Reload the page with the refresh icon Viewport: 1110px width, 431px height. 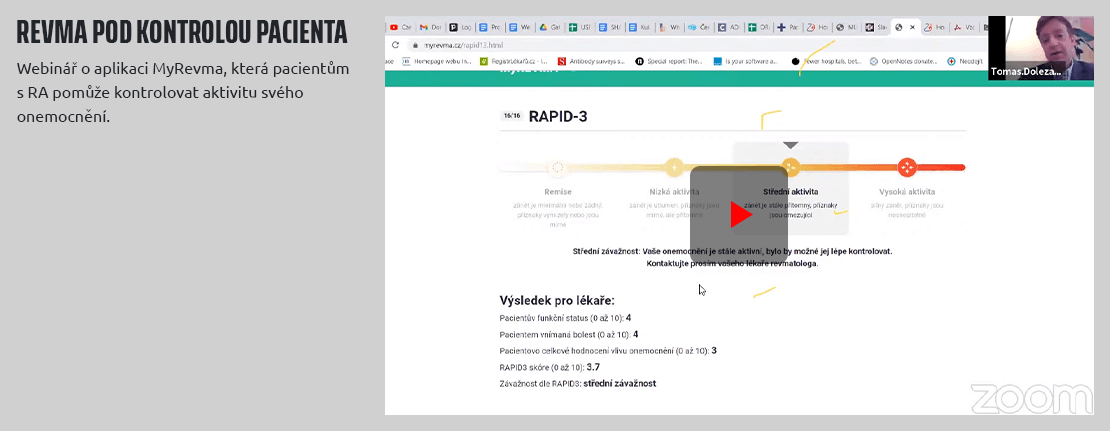(393, 45)
